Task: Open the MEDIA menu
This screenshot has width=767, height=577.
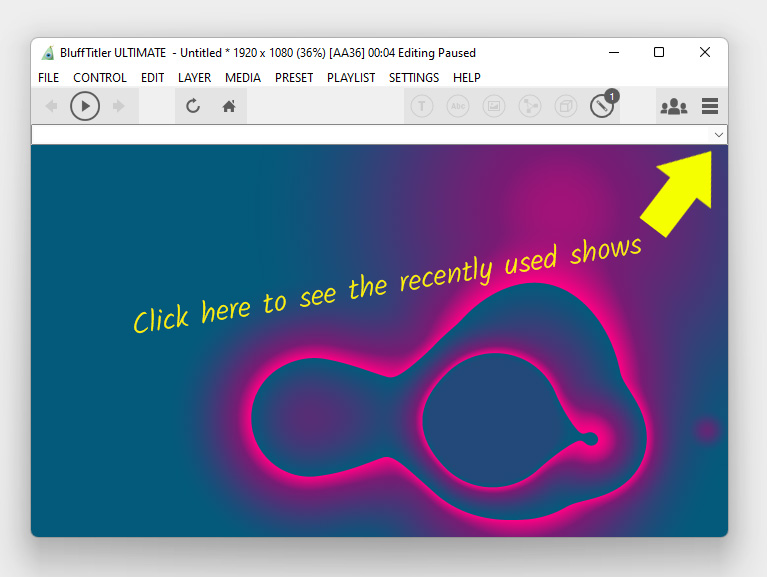Action: pos(243,78)
